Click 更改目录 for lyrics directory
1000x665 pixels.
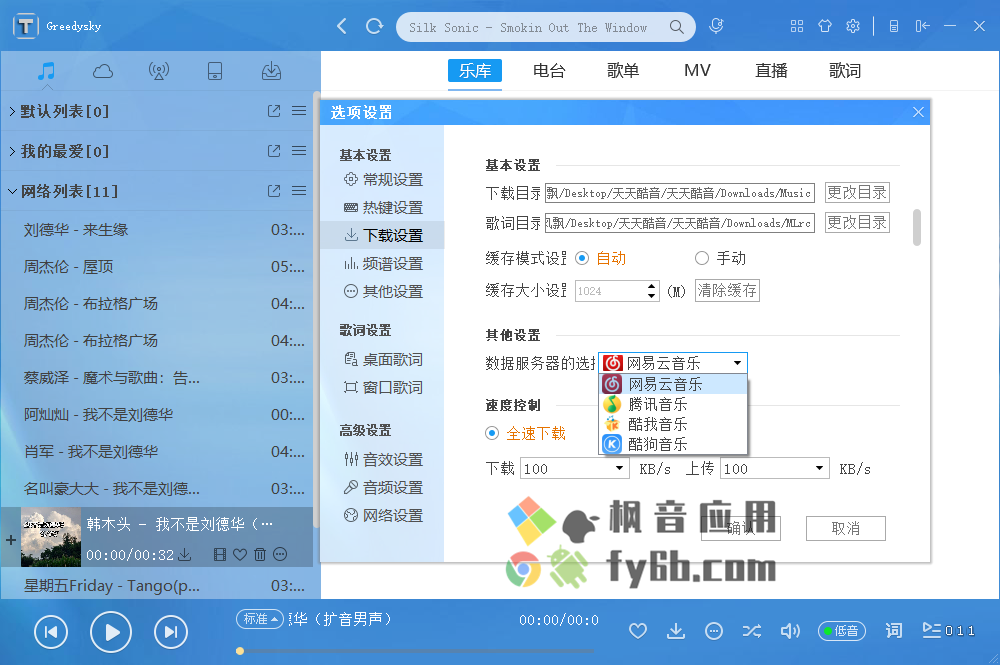point(857,223)
